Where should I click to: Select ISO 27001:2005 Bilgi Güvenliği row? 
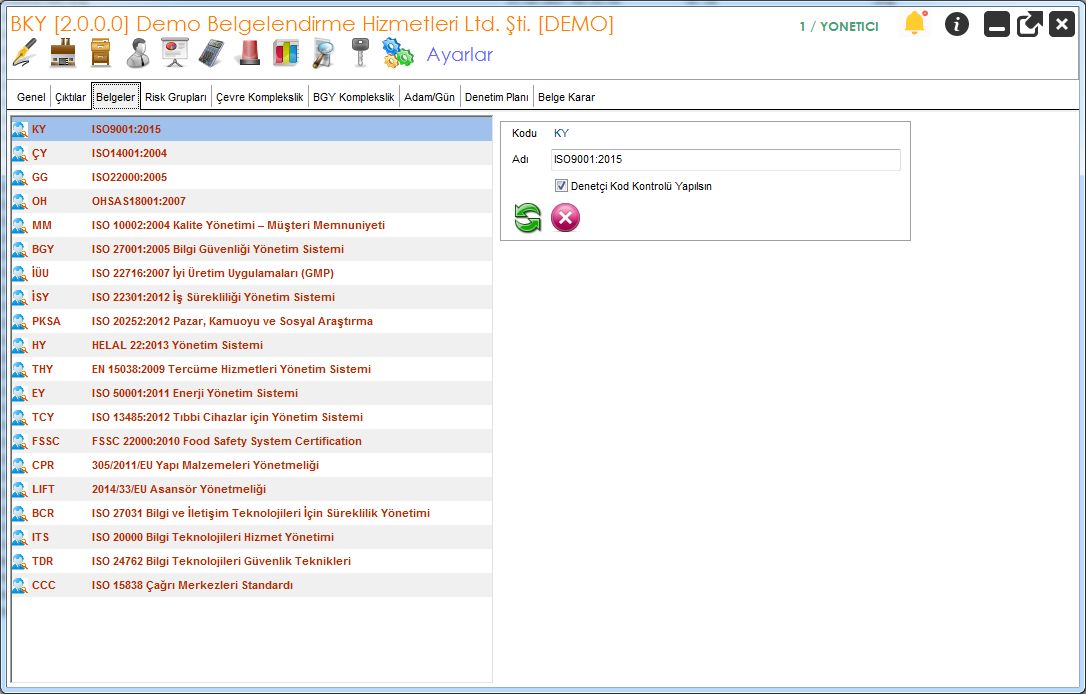pos(251,249)
